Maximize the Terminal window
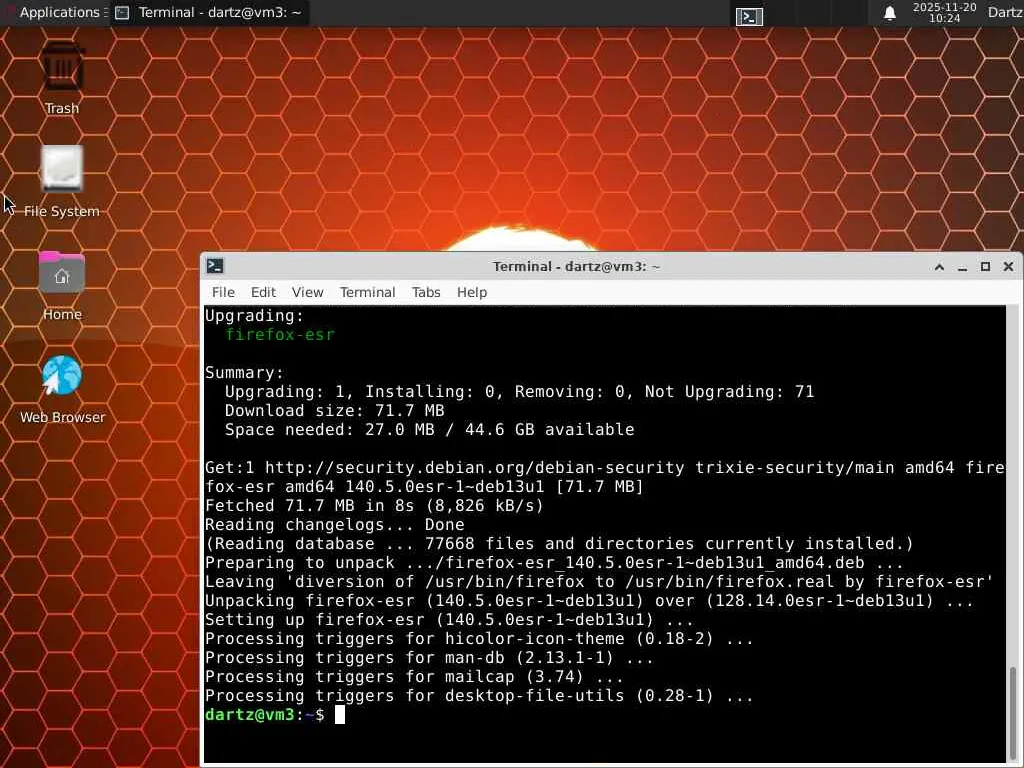 (985, 266)
